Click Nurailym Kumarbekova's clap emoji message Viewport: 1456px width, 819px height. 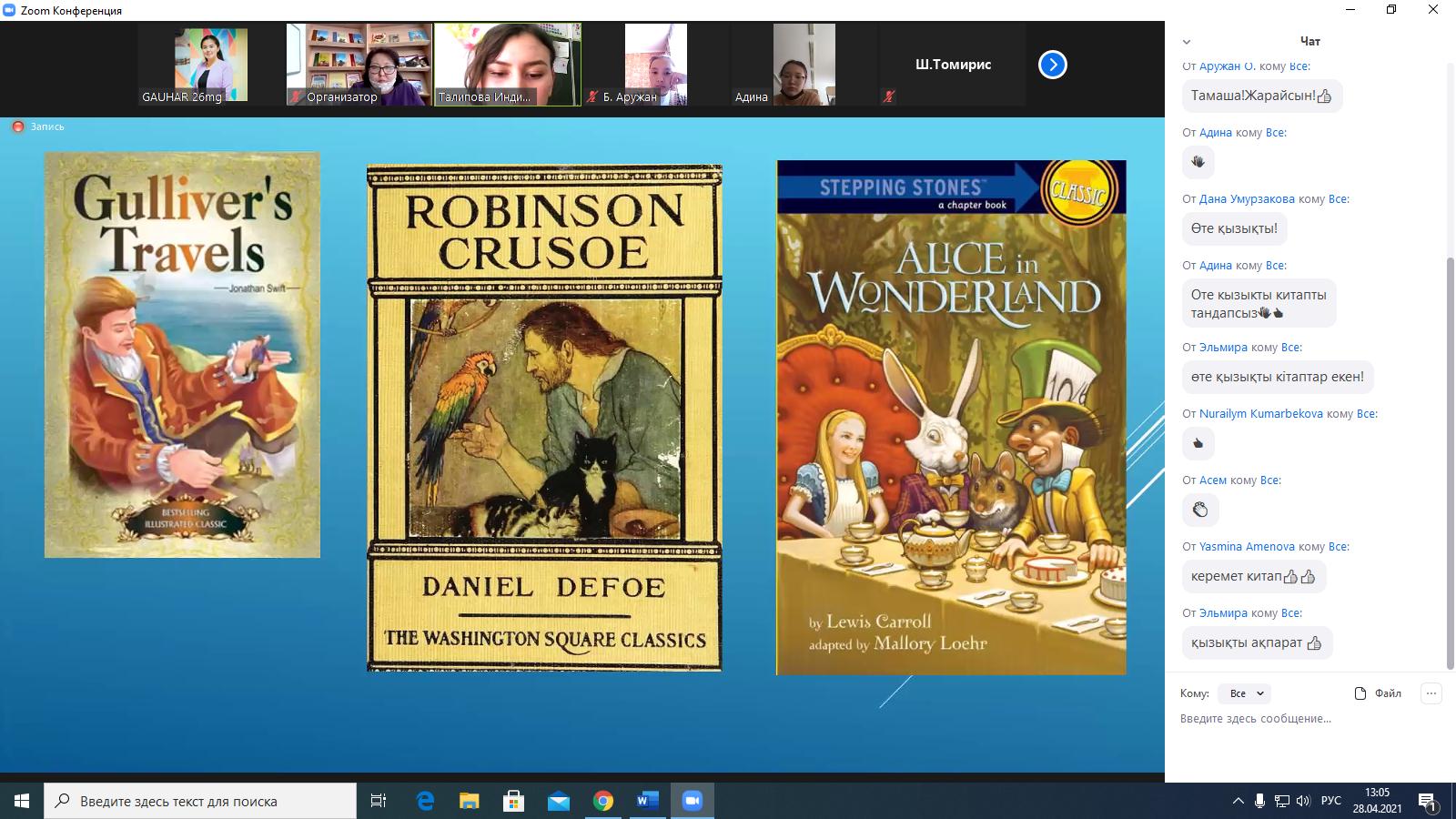(1198, 443)
